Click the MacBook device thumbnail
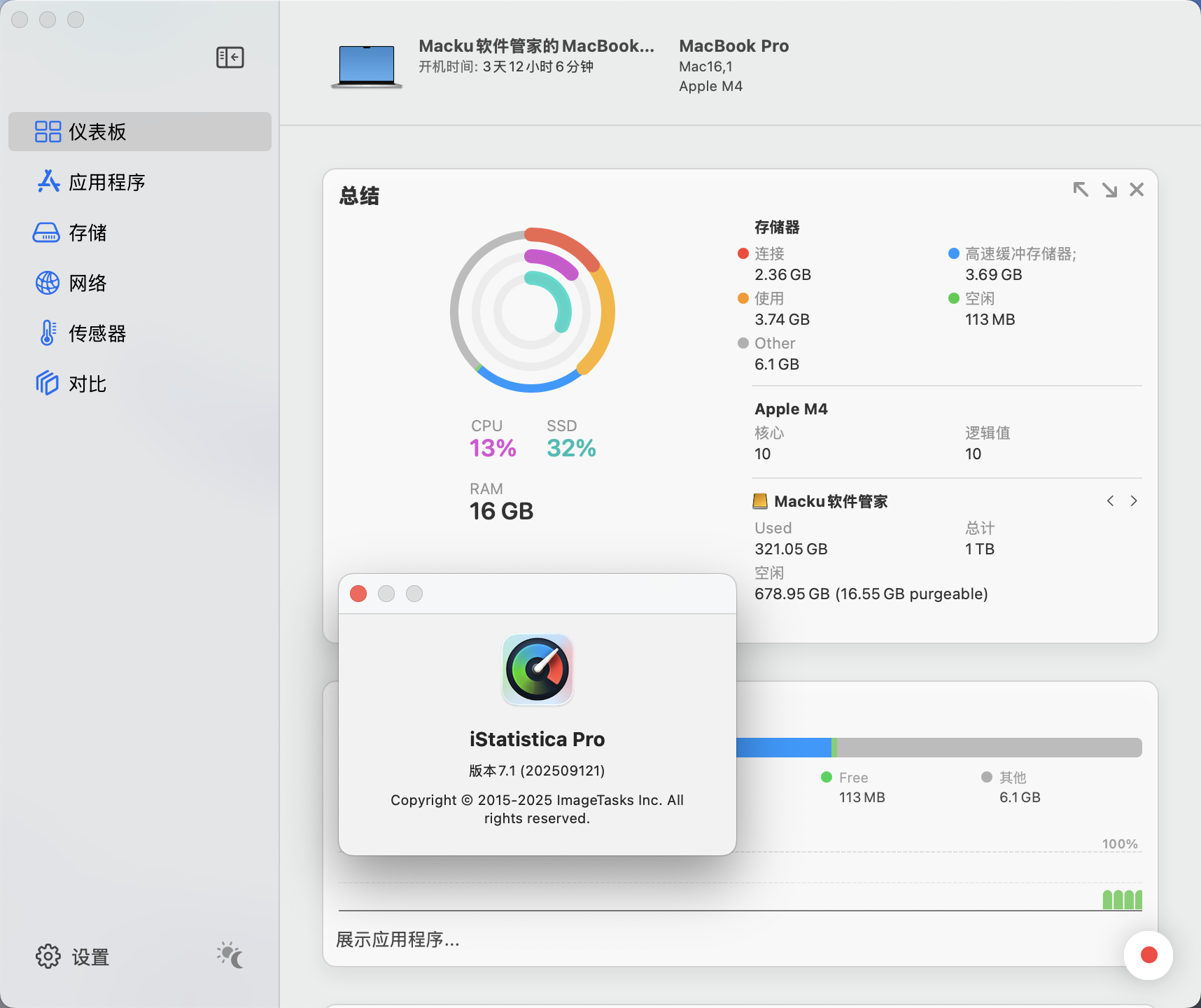The height and width of the screenshot is (1008, 1201). coord(367,66)
